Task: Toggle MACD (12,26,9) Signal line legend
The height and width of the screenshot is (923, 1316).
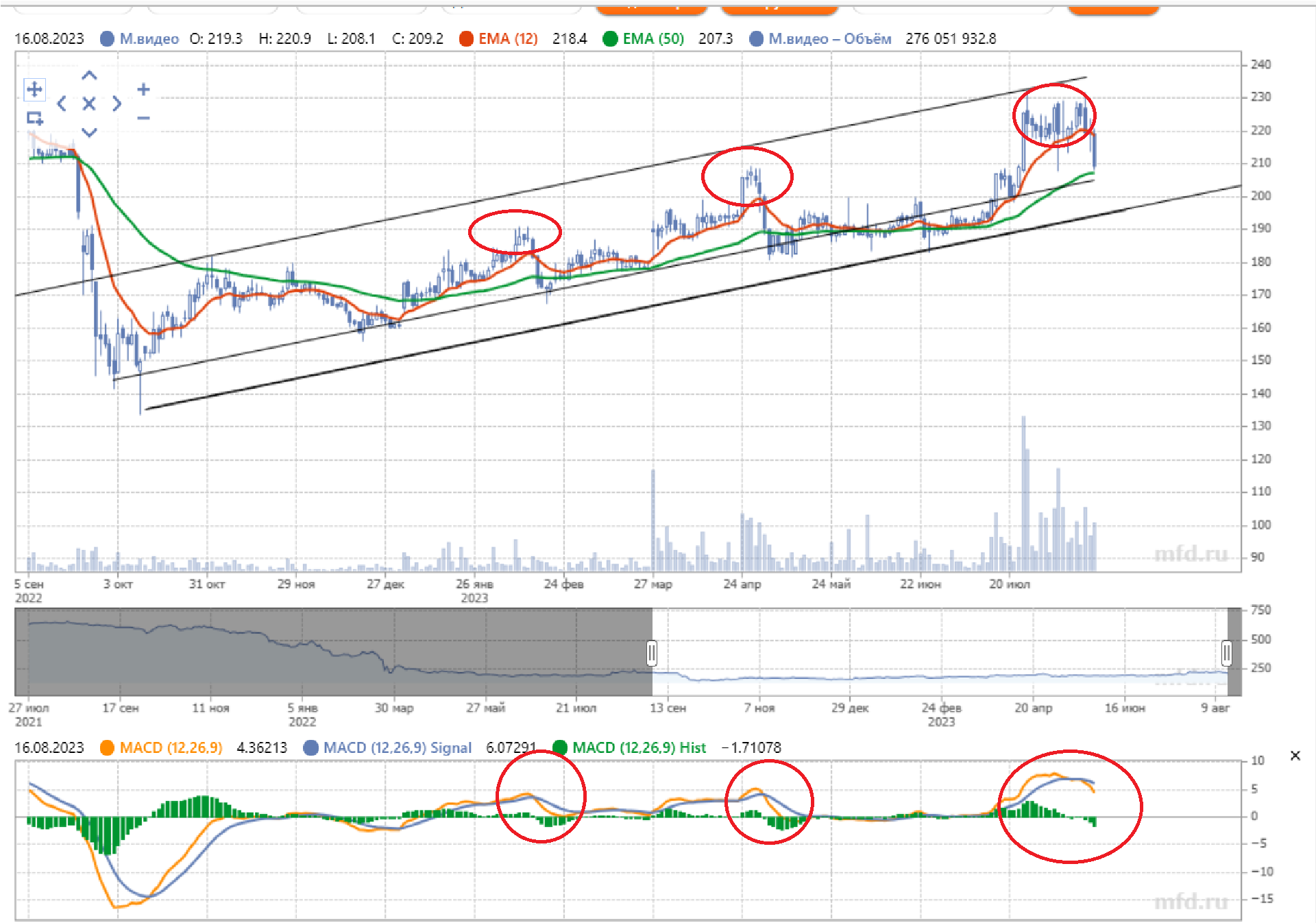Action: [x=397, y=747]
